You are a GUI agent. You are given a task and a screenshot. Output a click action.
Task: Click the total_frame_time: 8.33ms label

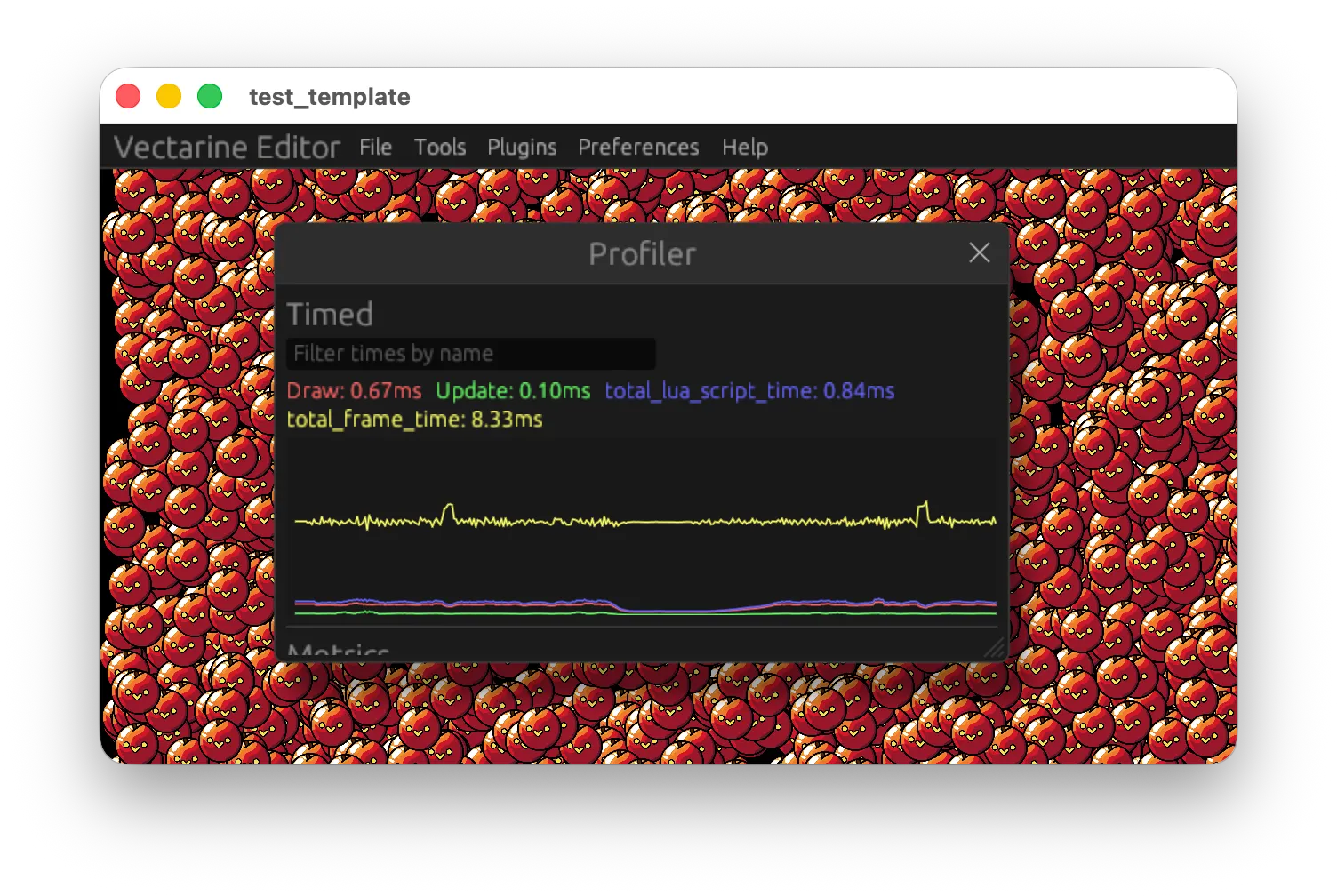point(414,420)
